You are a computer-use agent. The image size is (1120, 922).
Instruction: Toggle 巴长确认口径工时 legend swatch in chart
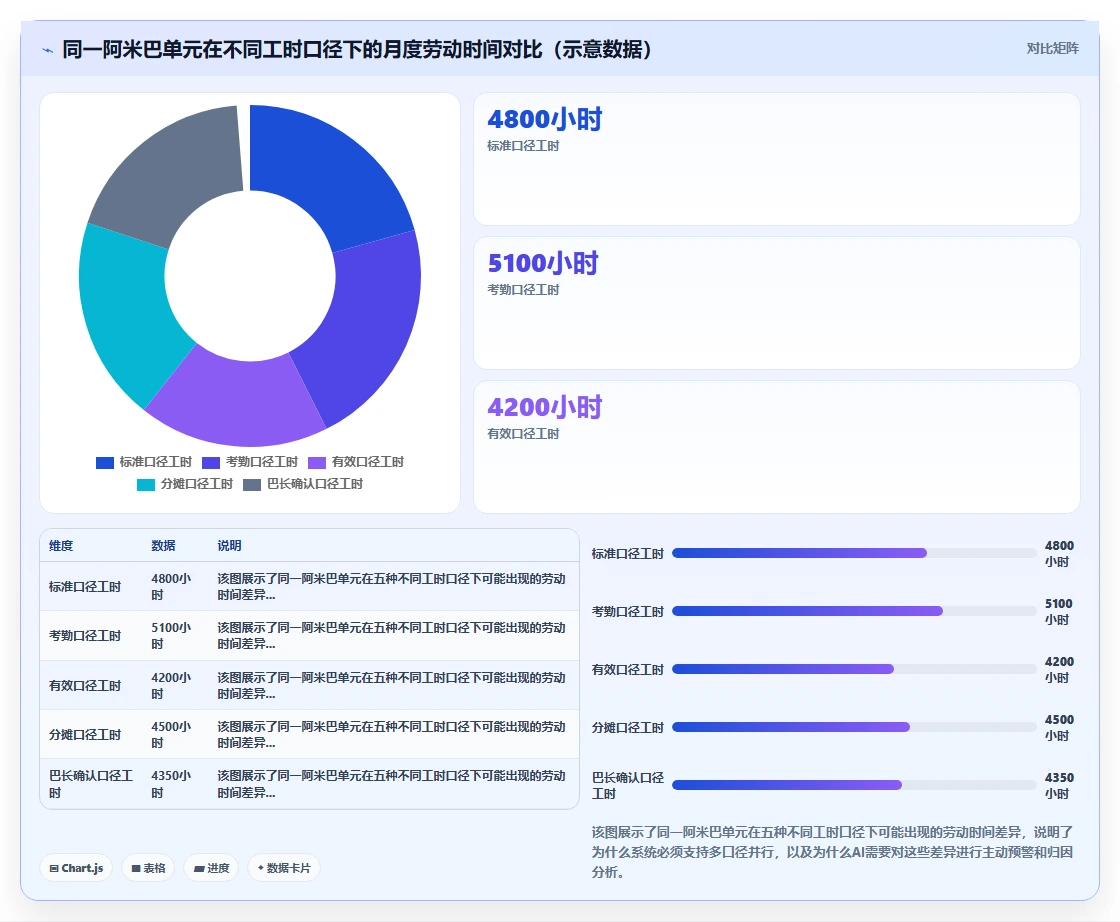click(x=251, y=485)
